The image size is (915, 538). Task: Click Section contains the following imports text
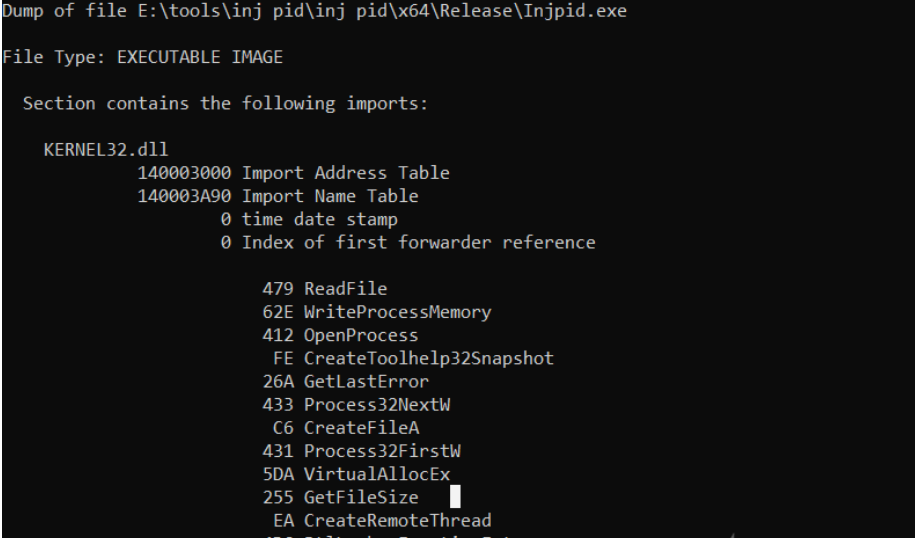[x=226, y=103]
